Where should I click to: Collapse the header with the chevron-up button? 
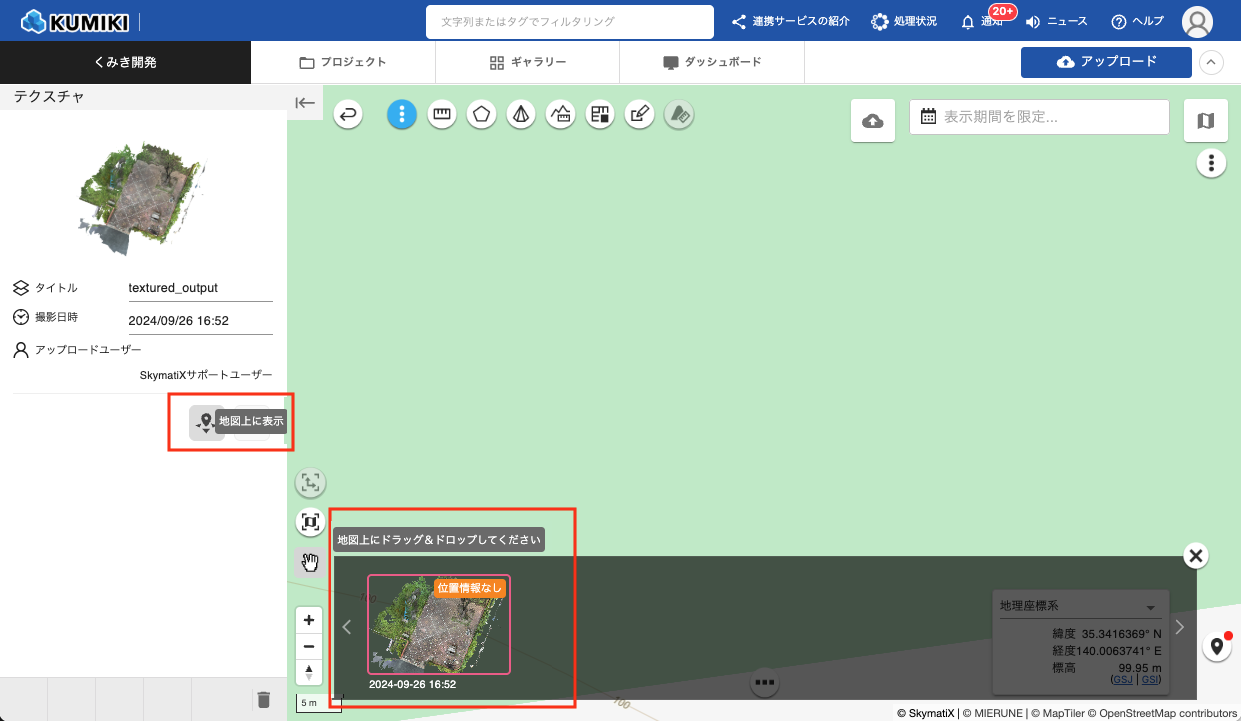pyautogui.click(x=1211, y=62)
